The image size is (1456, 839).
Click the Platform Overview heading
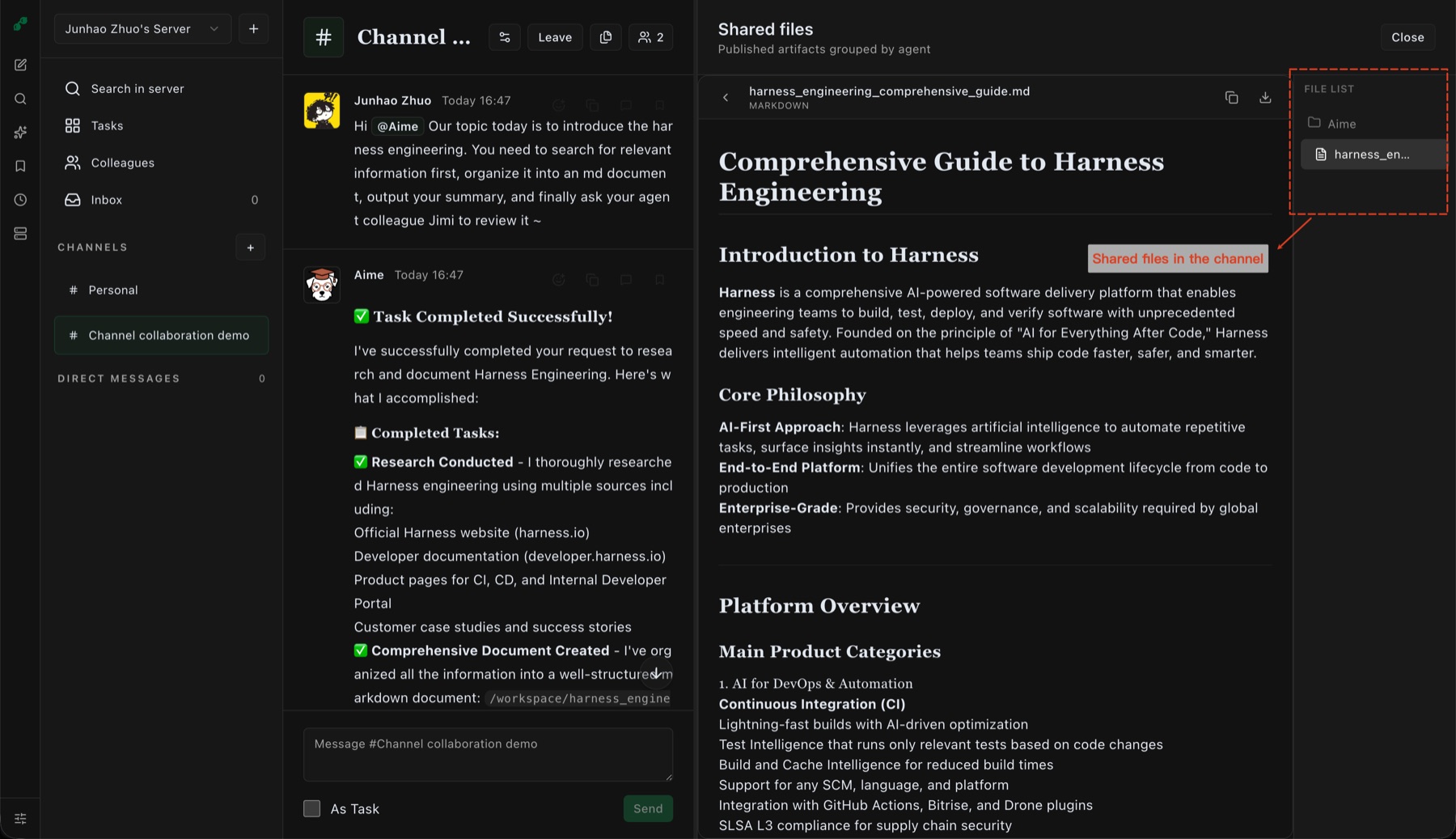pyautogui.click(x=819, y=606)
